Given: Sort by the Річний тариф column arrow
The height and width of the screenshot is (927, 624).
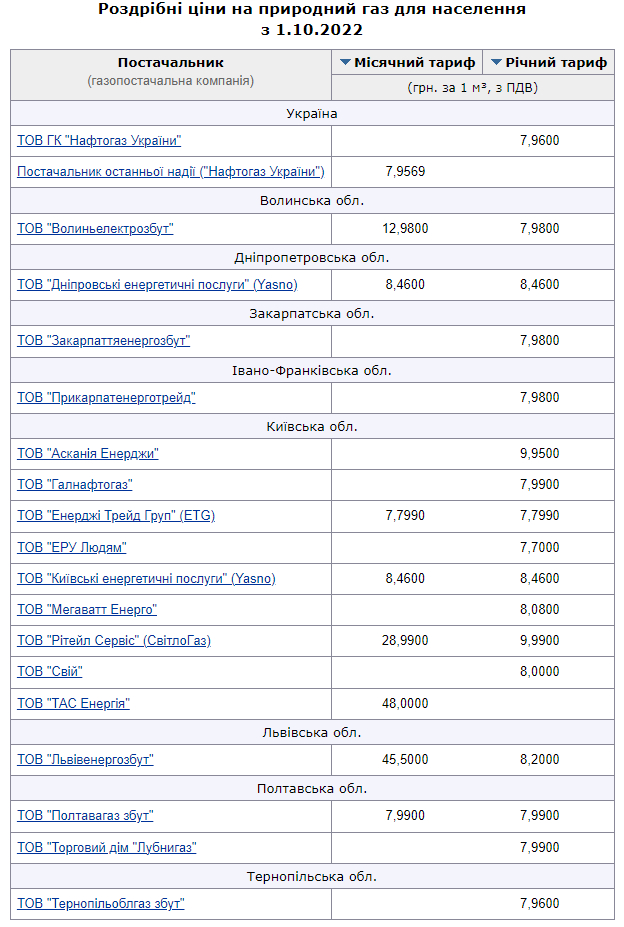Looking at the screenshot, I should pyautogui.click(x=496, y=62).
